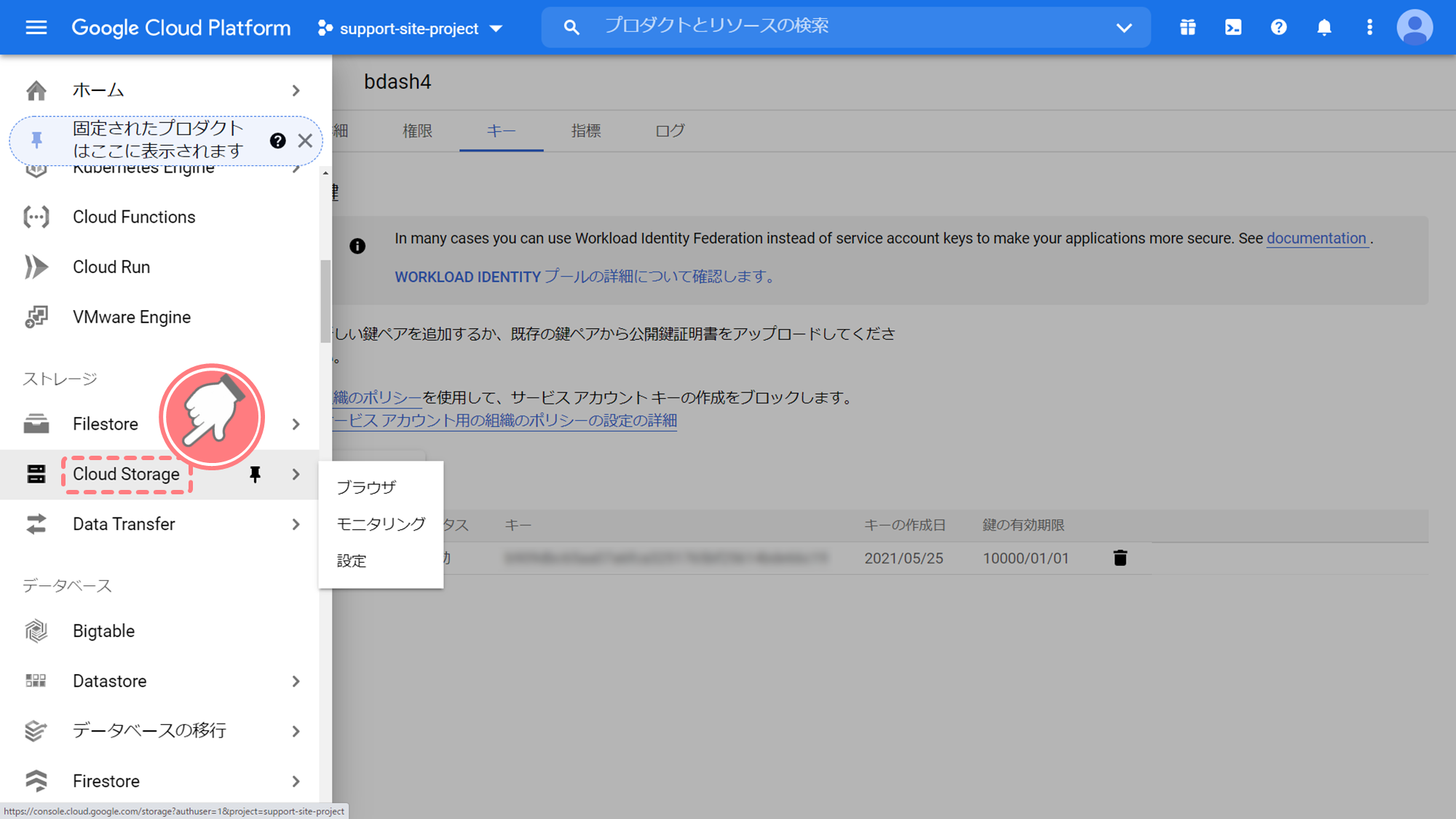The height and width of the screenshot is (819, 1456).
Task: Open Bigtable menu item
Action: [103, 631]
